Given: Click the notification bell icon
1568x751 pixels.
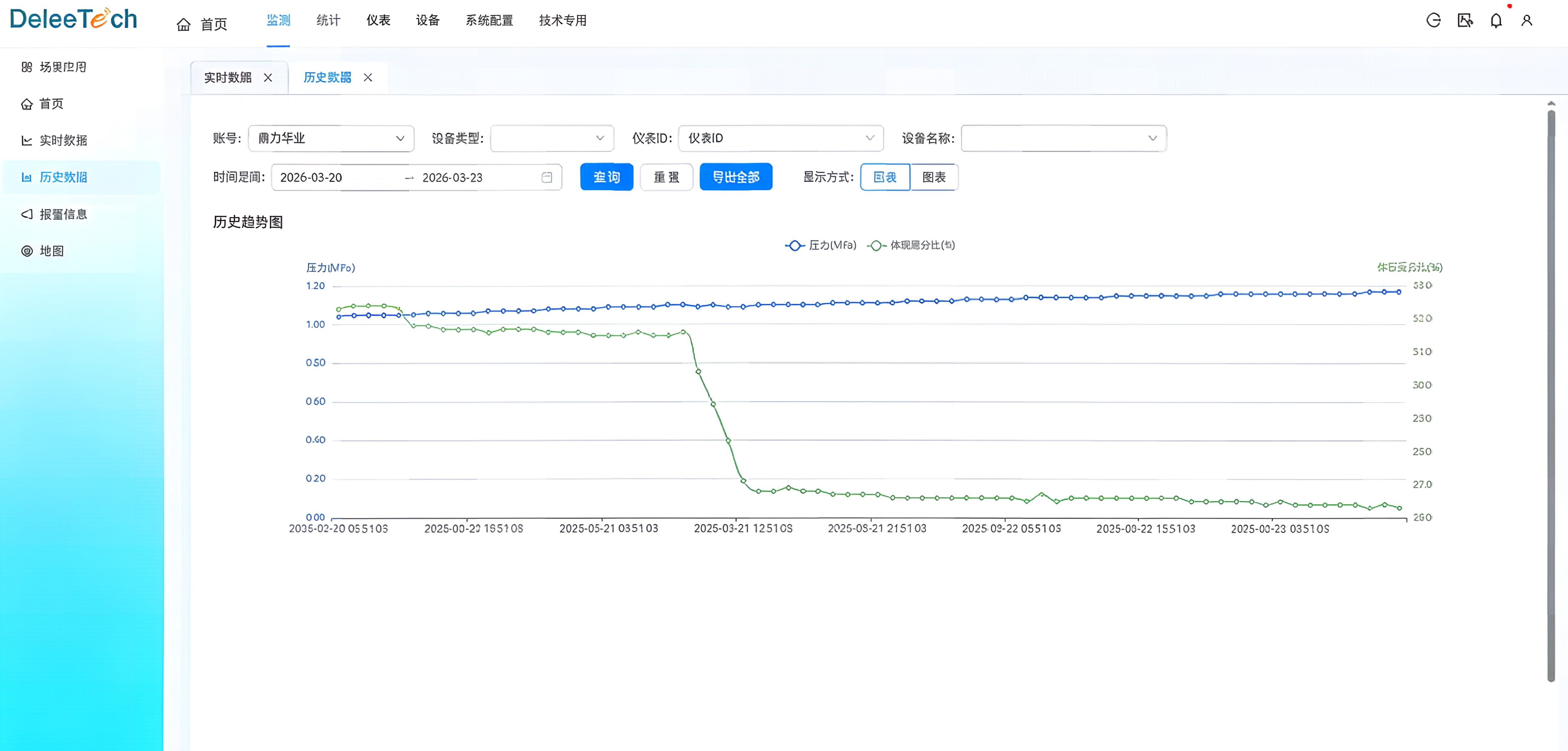Looking at the screenshot, I should (x=1496, y=21).
